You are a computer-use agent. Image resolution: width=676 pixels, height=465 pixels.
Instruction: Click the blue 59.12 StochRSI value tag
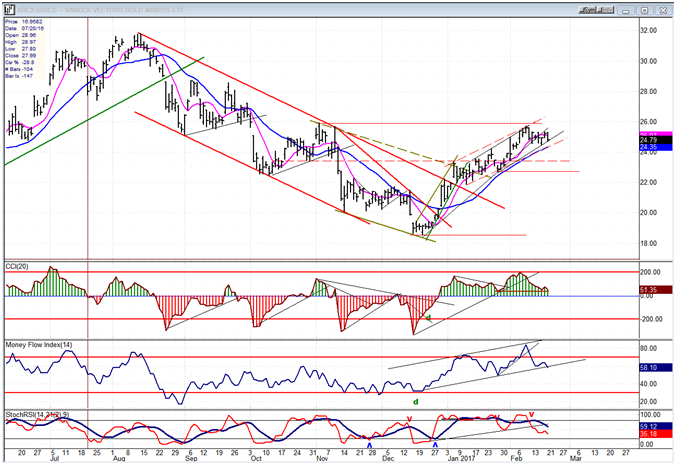pos(655,427)
